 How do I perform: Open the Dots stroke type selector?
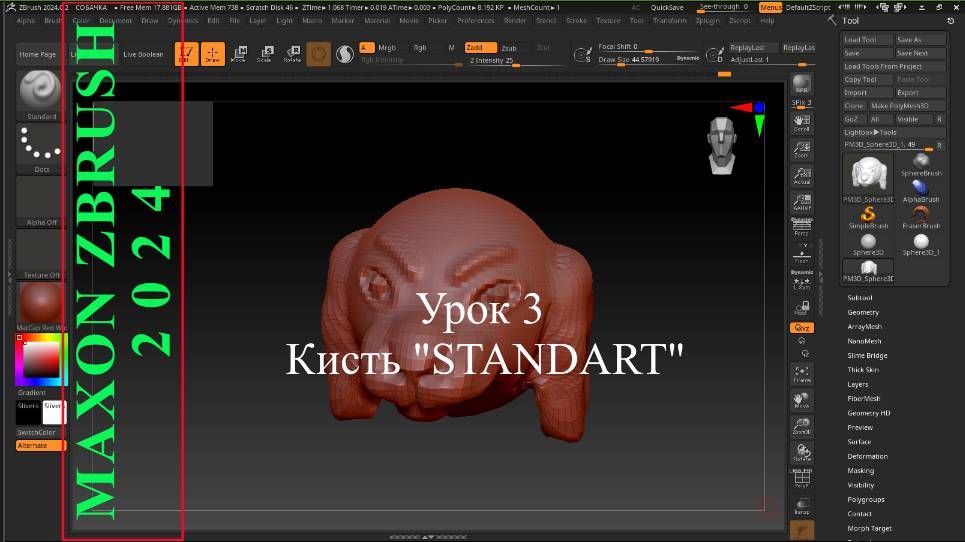(41, 148)
